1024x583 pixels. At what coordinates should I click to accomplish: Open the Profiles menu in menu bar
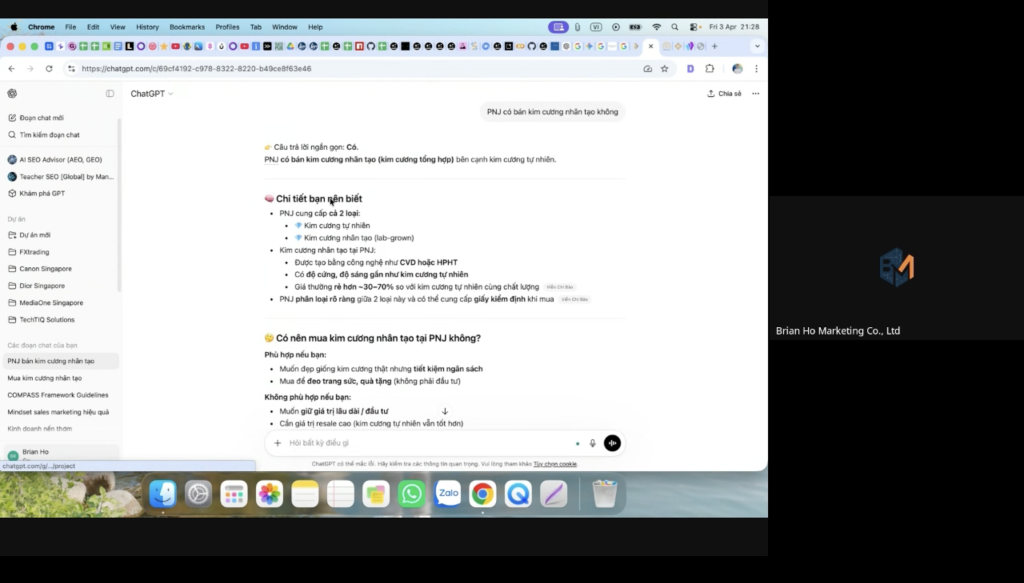coord(227,27)
